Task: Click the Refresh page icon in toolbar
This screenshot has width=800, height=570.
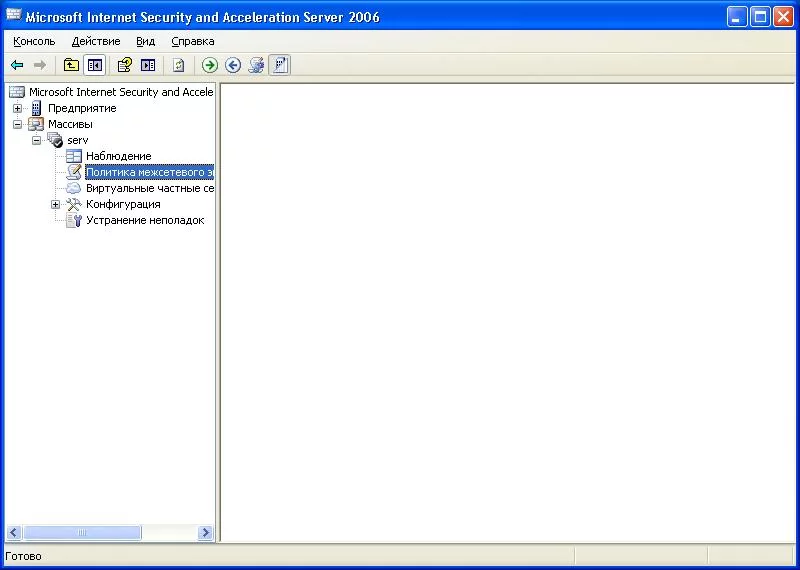Action: click(179, 65)
